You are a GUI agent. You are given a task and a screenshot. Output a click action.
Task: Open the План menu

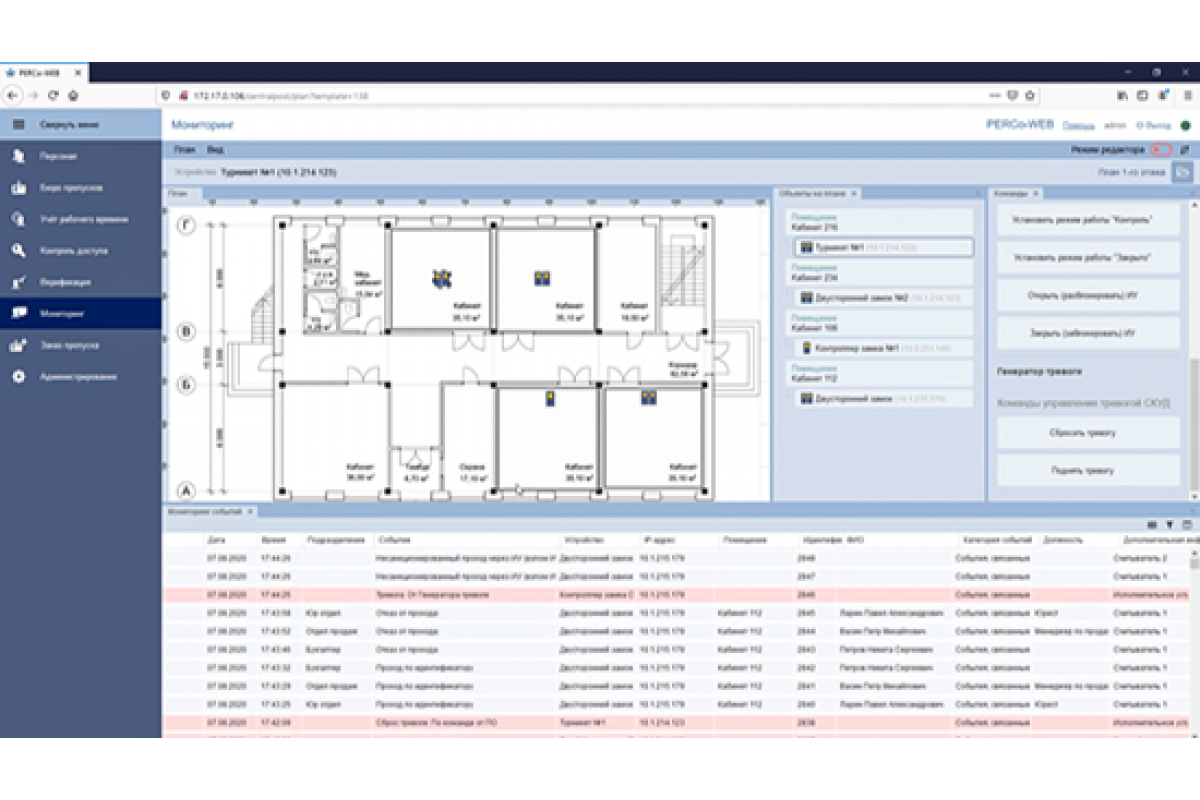(183, 150)
